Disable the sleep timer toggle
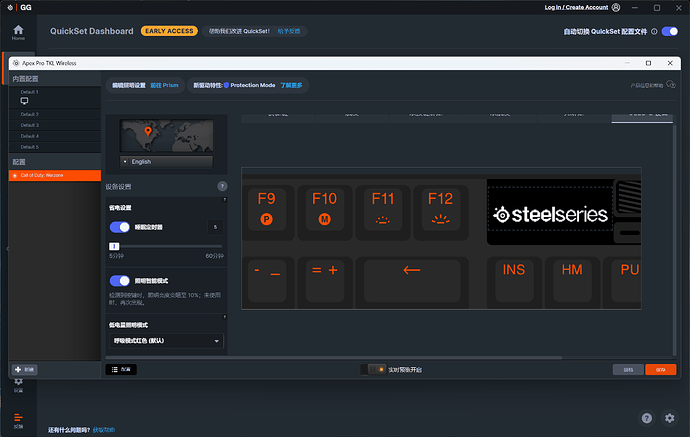This screenshot has height=437, width=690. coord(119,227)
